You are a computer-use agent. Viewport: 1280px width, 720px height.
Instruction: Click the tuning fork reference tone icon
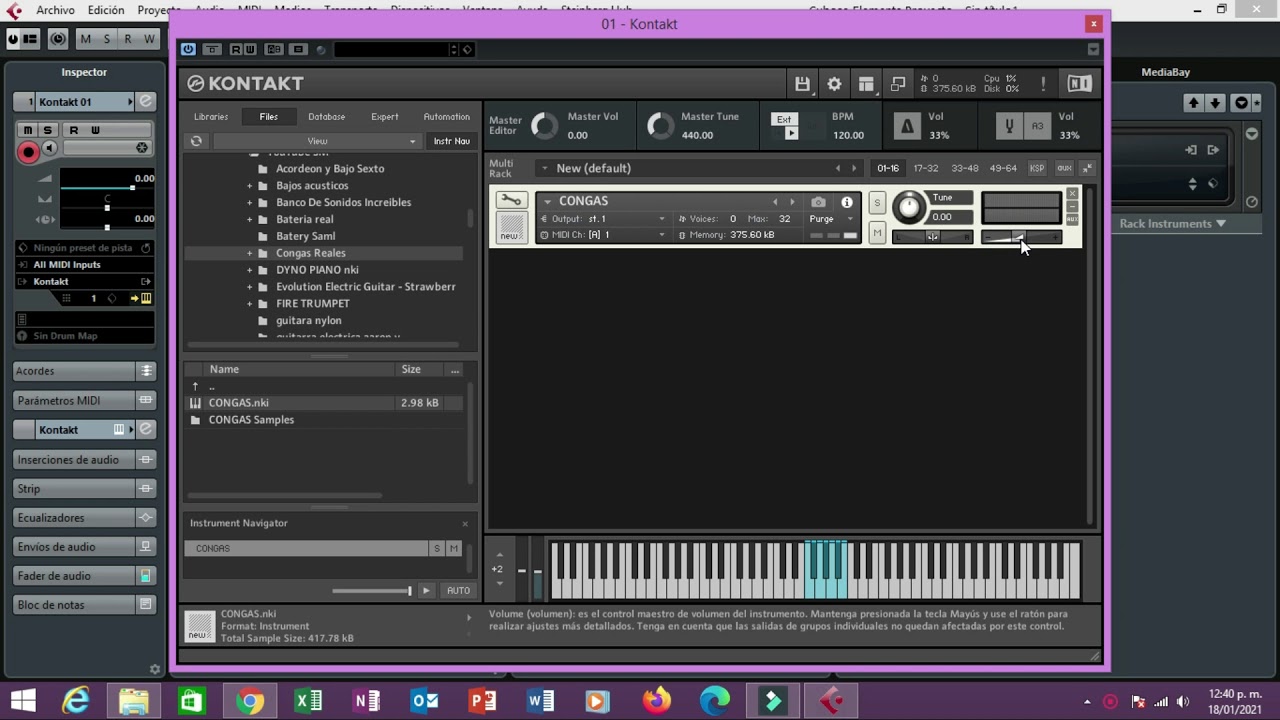coord(1009,125)
